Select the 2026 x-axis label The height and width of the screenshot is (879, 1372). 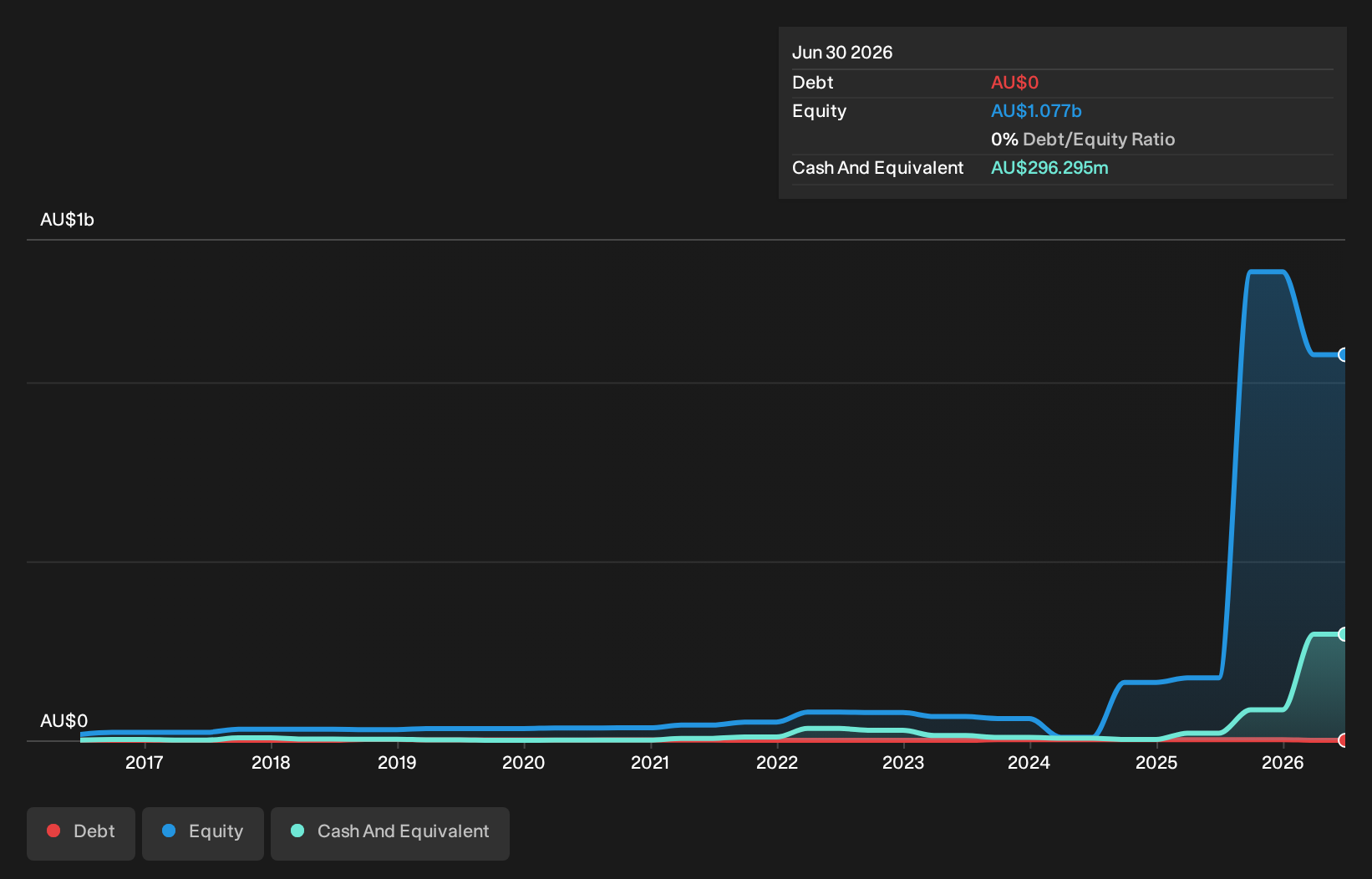(x=1283, y=762)
